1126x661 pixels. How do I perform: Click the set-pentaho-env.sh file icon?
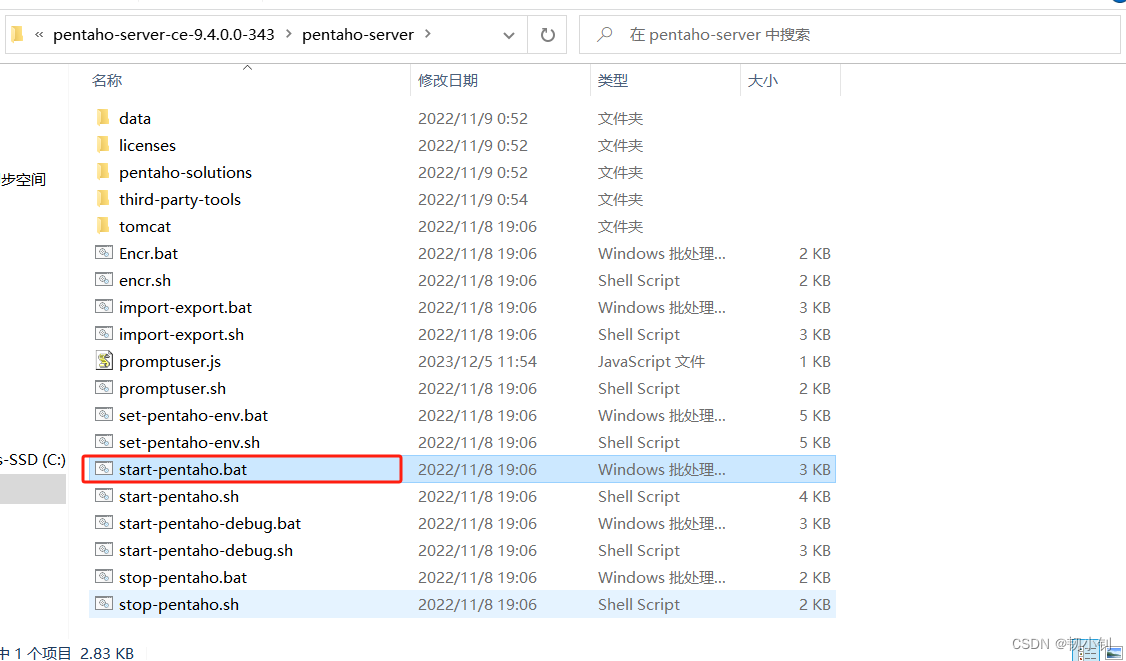(104, 442)
